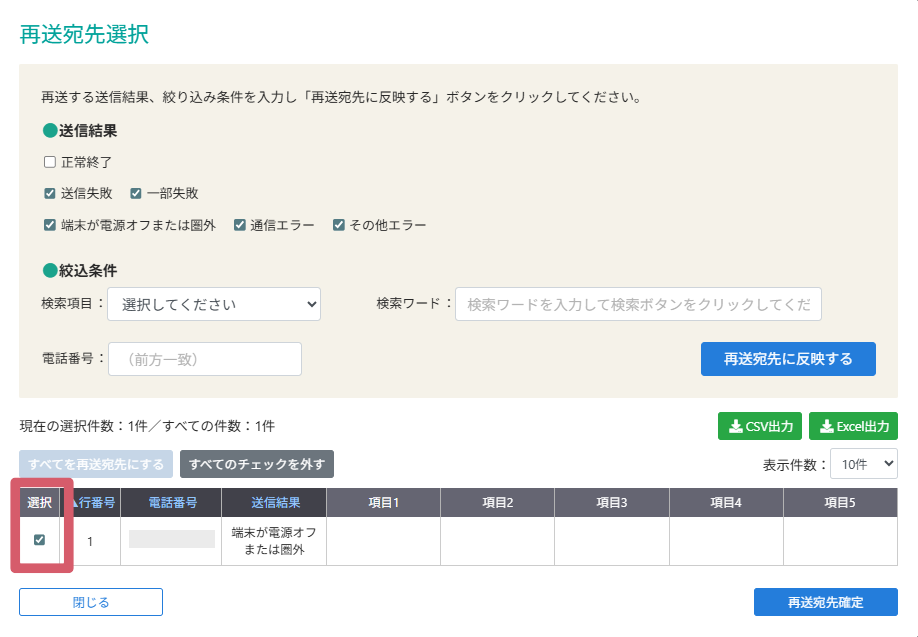The image size is (918, 637).
Task: Disable the 一部失敗 checkbox
Action: [135, 193]
